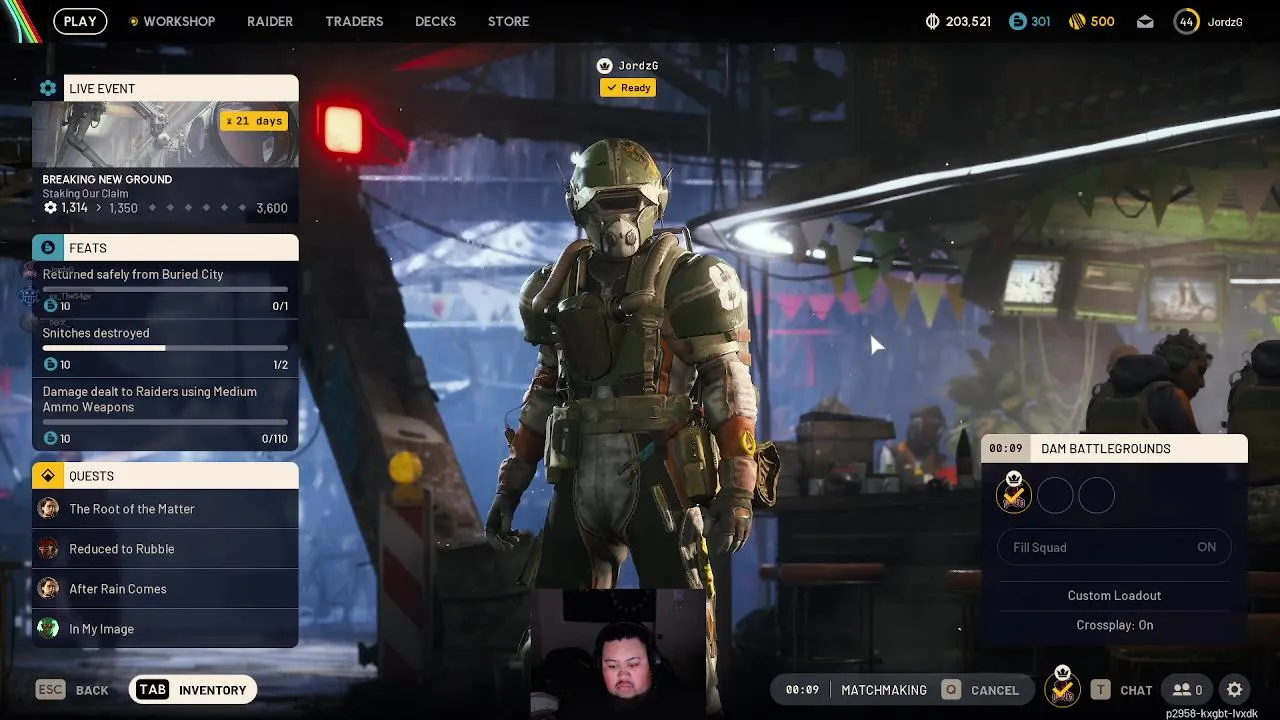Click the ESC BACK button
This screenshot has height=720, width=1280.
coord(72,690)
